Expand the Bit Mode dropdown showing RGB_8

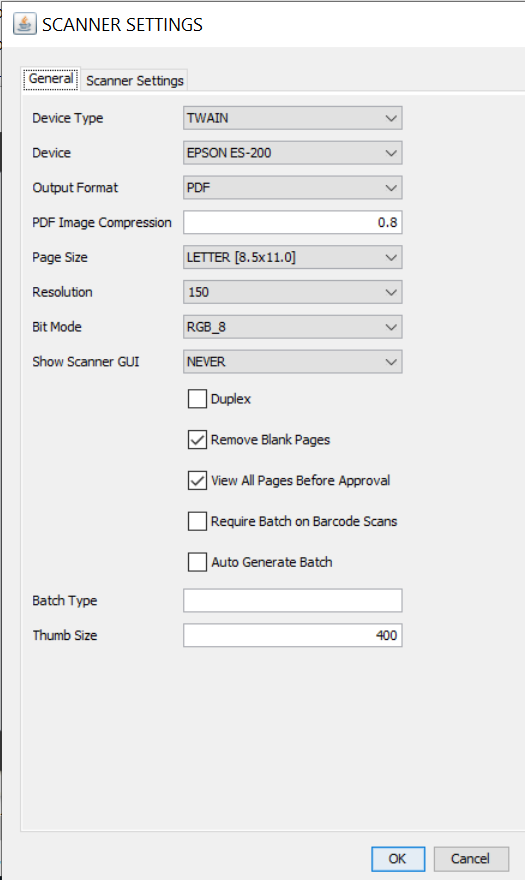coord(293,327)
